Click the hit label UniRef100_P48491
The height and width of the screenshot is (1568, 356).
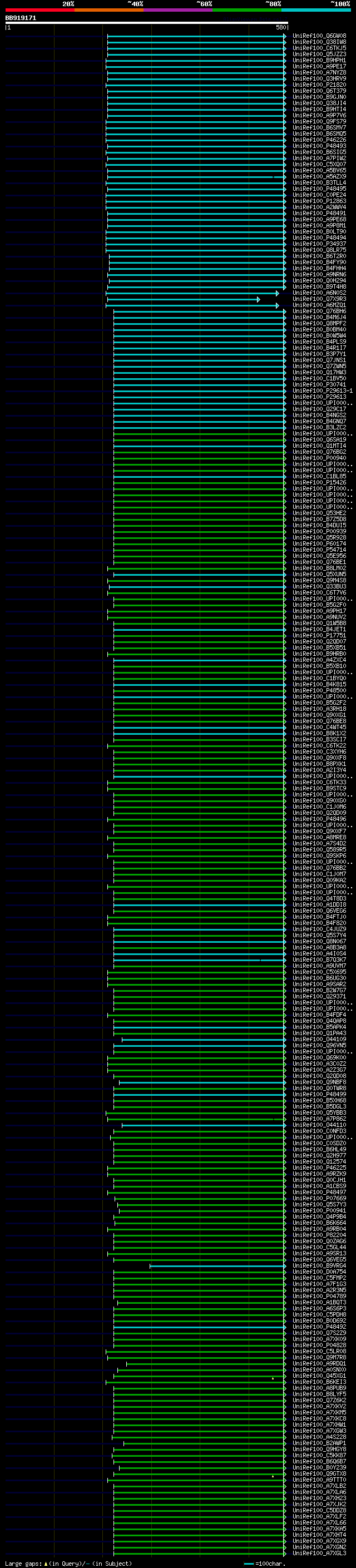point(319,214)
